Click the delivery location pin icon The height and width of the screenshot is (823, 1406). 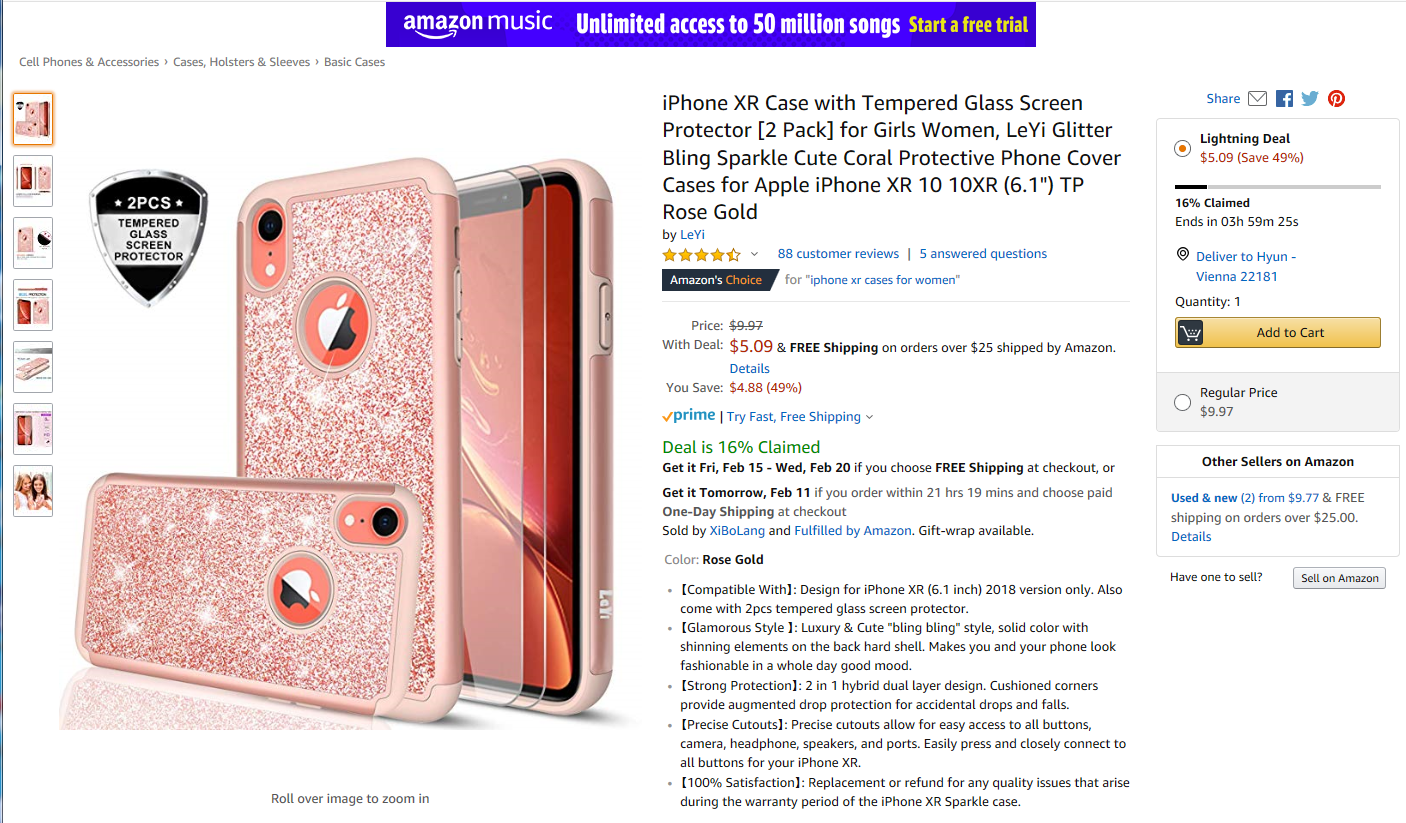click(1182, 256)
